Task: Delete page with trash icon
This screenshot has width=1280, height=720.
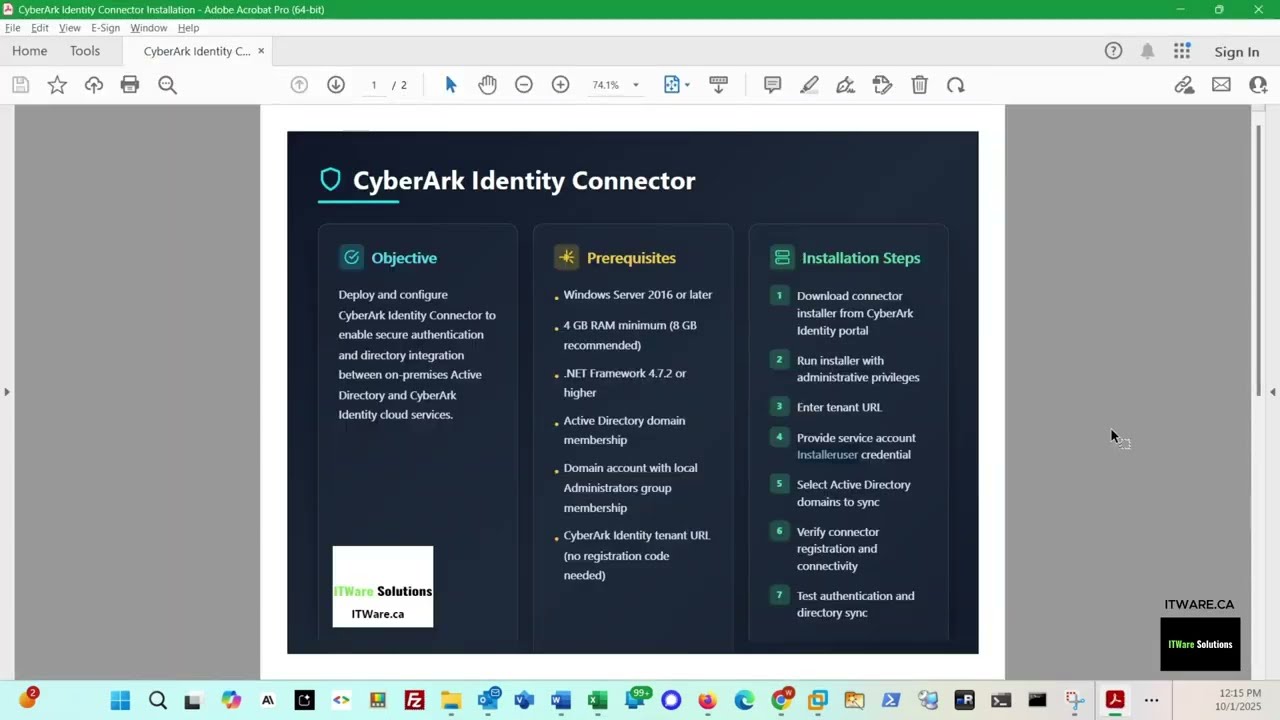Action: (920, 85)
